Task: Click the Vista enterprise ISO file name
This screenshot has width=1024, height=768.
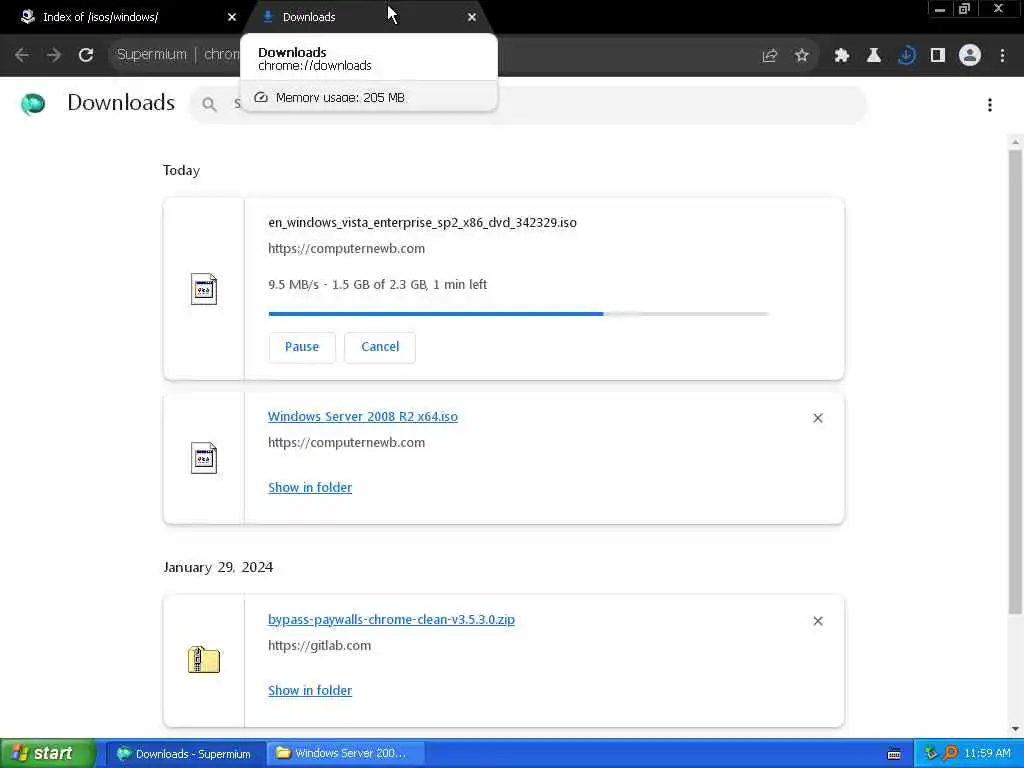Action: click(423, 223)
